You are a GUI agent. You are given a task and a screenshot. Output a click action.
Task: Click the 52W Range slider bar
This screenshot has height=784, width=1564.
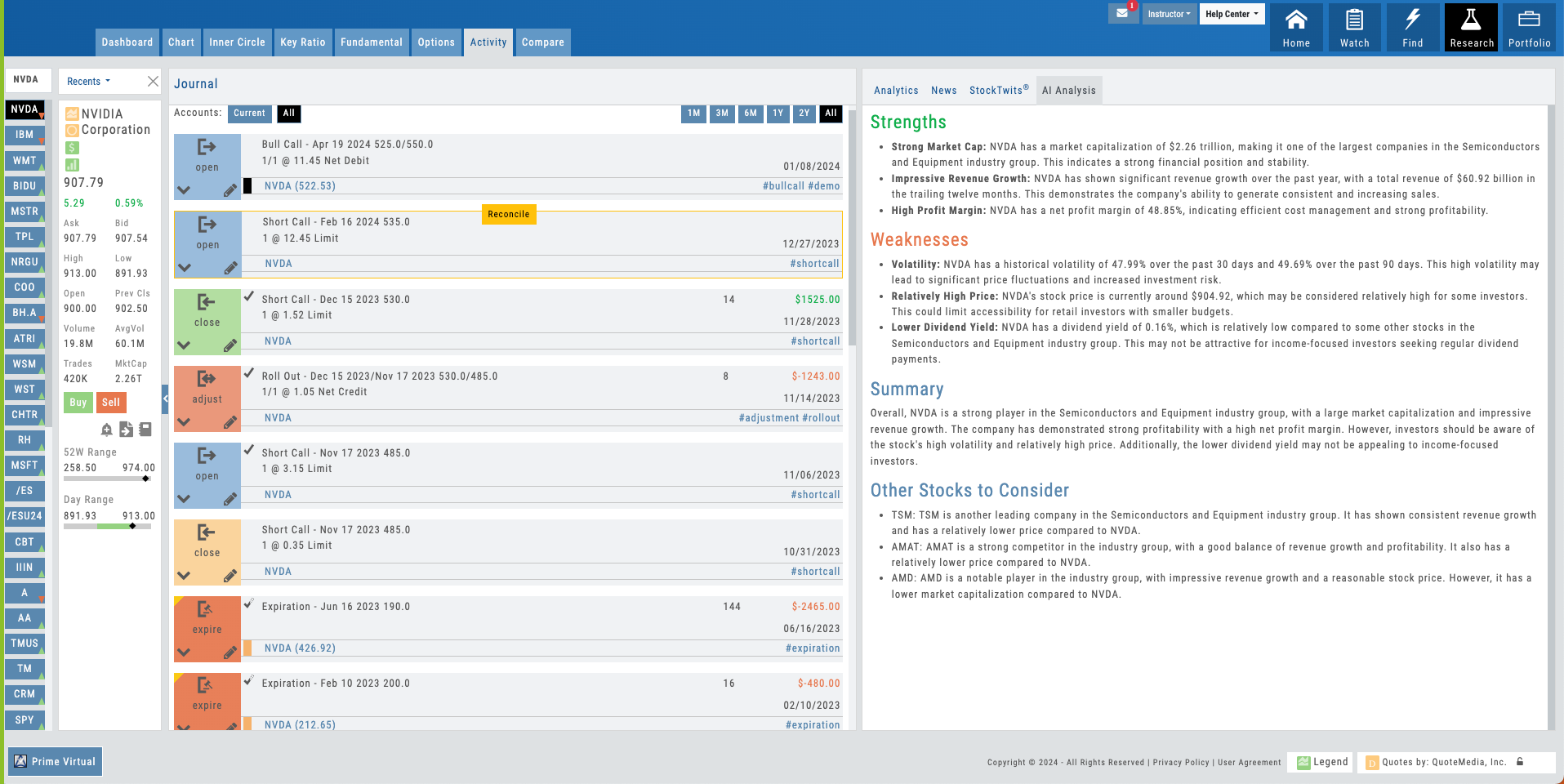(108, 479)
